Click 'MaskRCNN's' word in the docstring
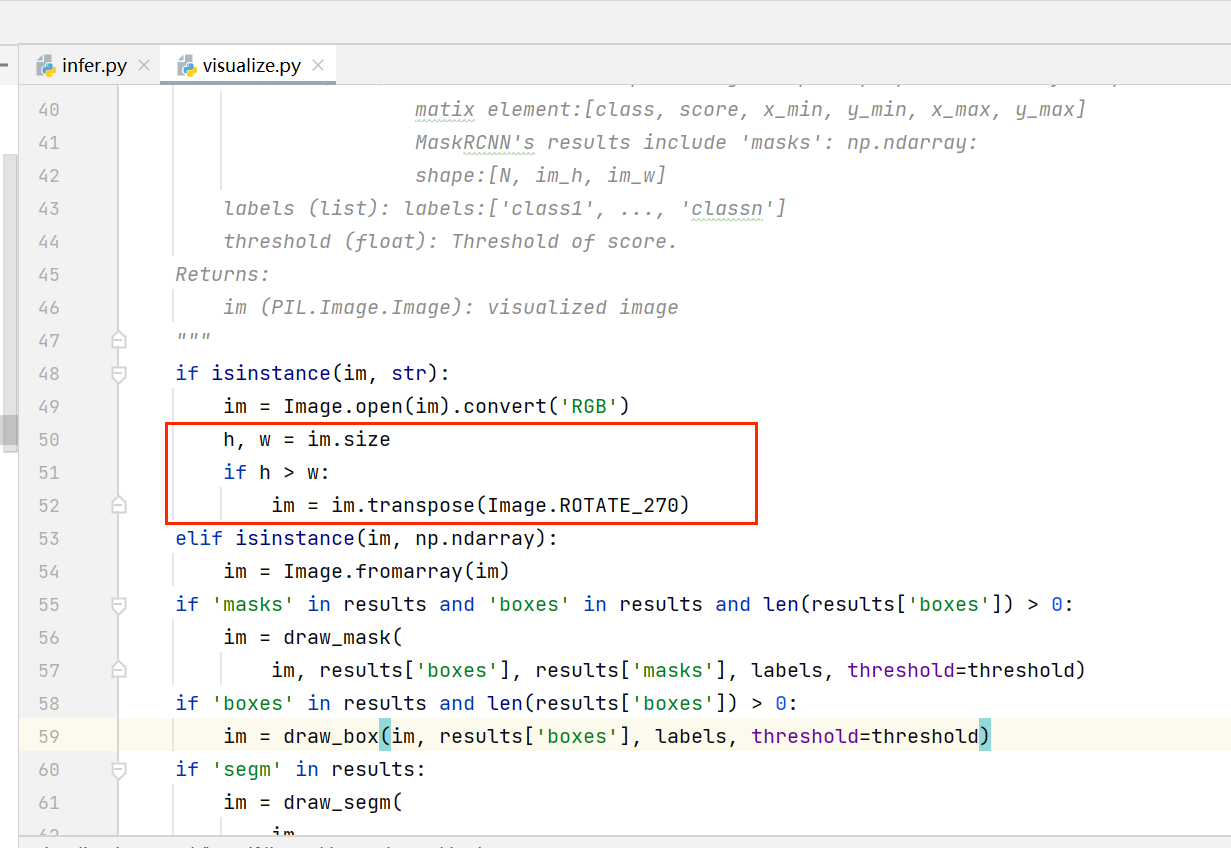 point(476,142)
